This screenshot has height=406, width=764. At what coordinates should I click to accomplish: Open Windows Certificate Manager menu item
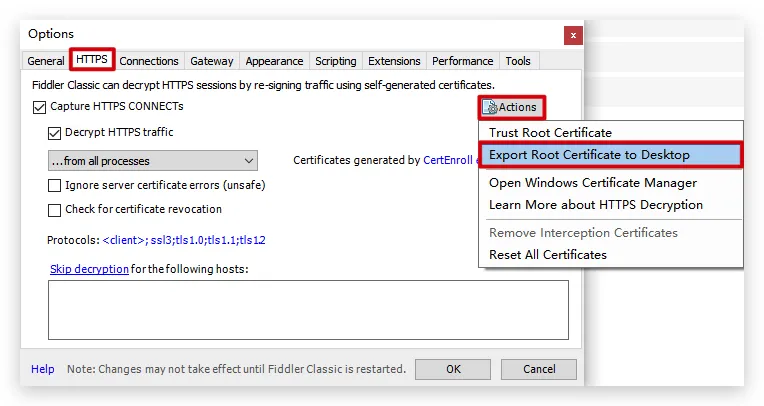tap(611, 183)
